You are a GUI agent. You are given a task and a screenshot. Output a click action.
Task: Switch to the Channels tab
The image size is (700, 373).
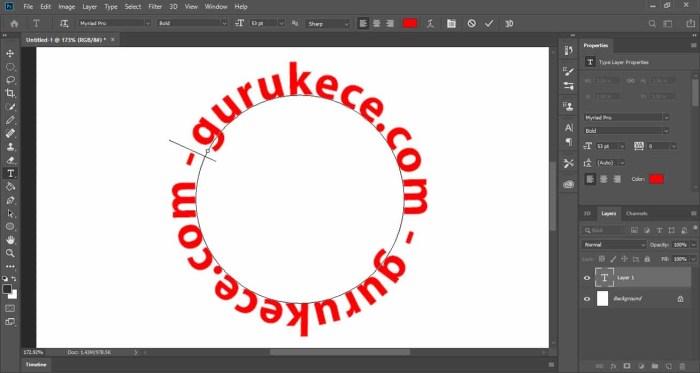(x=637, y=213)
